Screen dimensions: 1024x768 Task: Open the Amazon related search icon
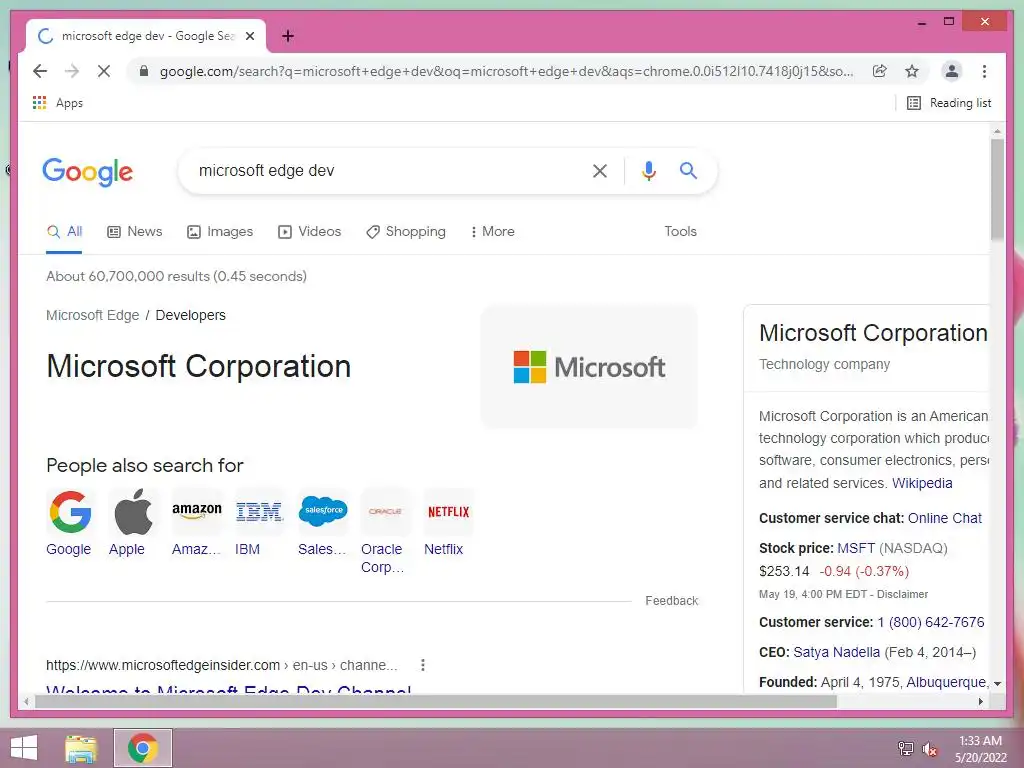tap(197, 512)
